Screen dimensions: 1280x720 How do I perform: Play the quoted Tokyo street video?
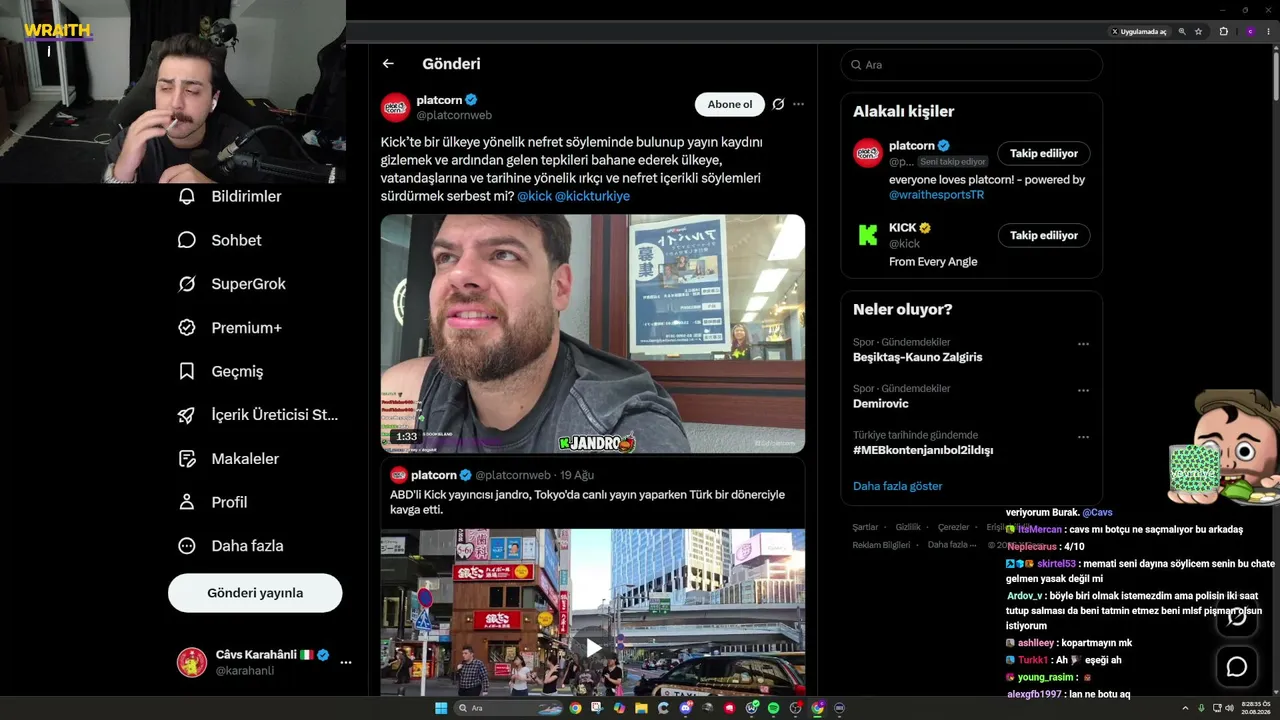(593, 648)
